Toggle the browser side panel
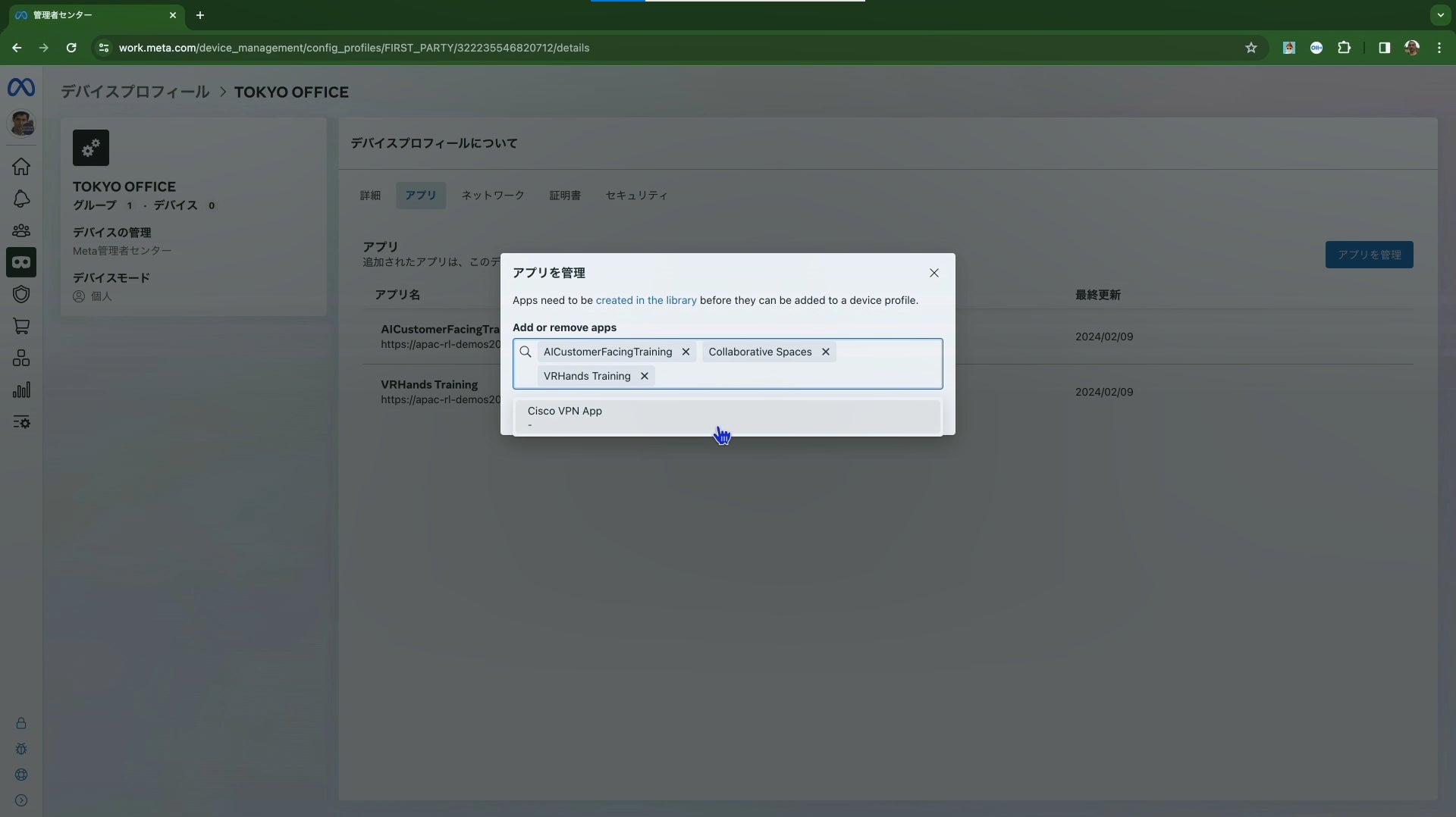 tap(1384, 48)
